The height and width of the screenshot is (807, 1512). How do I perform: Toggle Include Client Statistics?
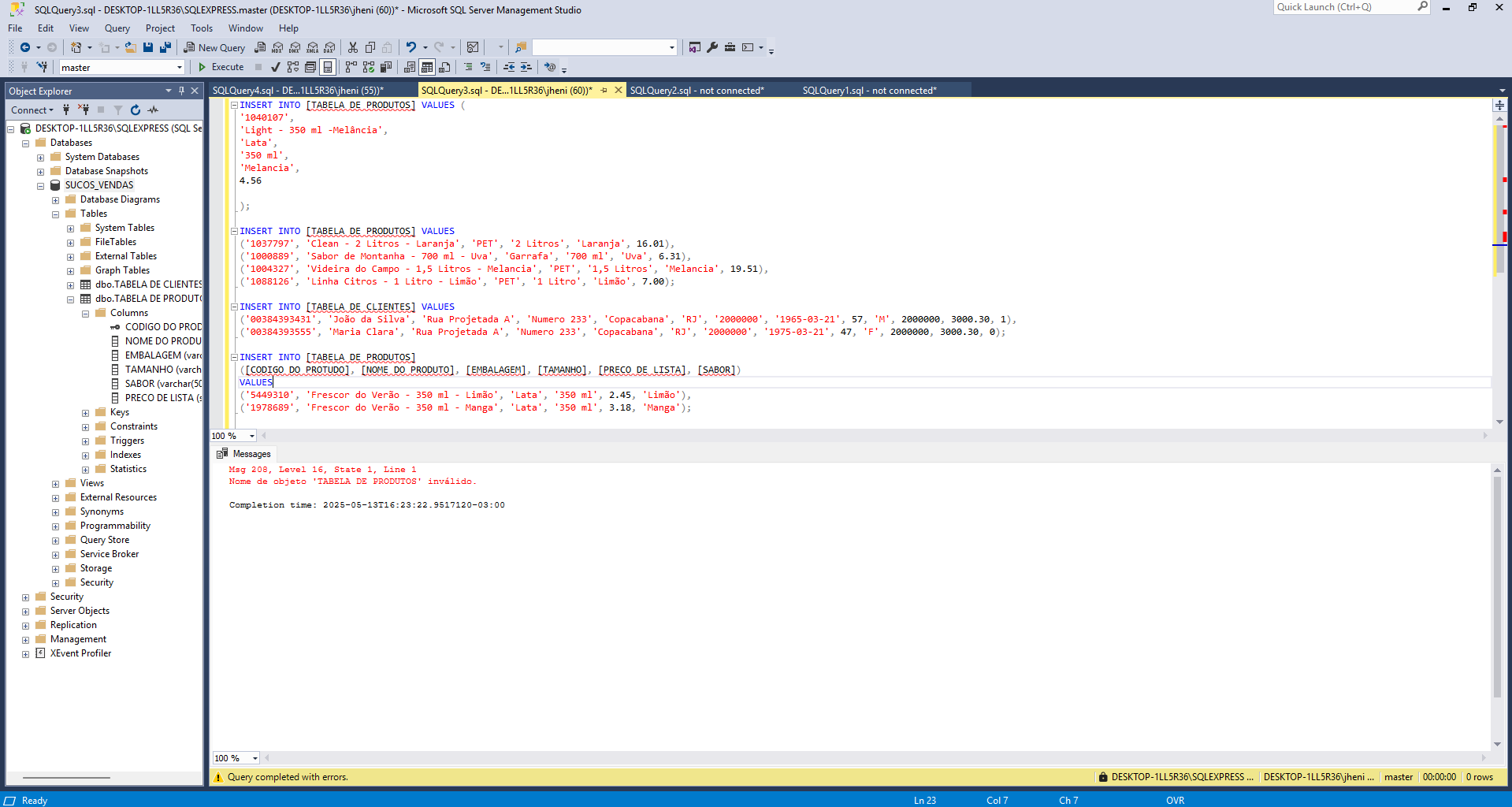[x=386, y=67]
